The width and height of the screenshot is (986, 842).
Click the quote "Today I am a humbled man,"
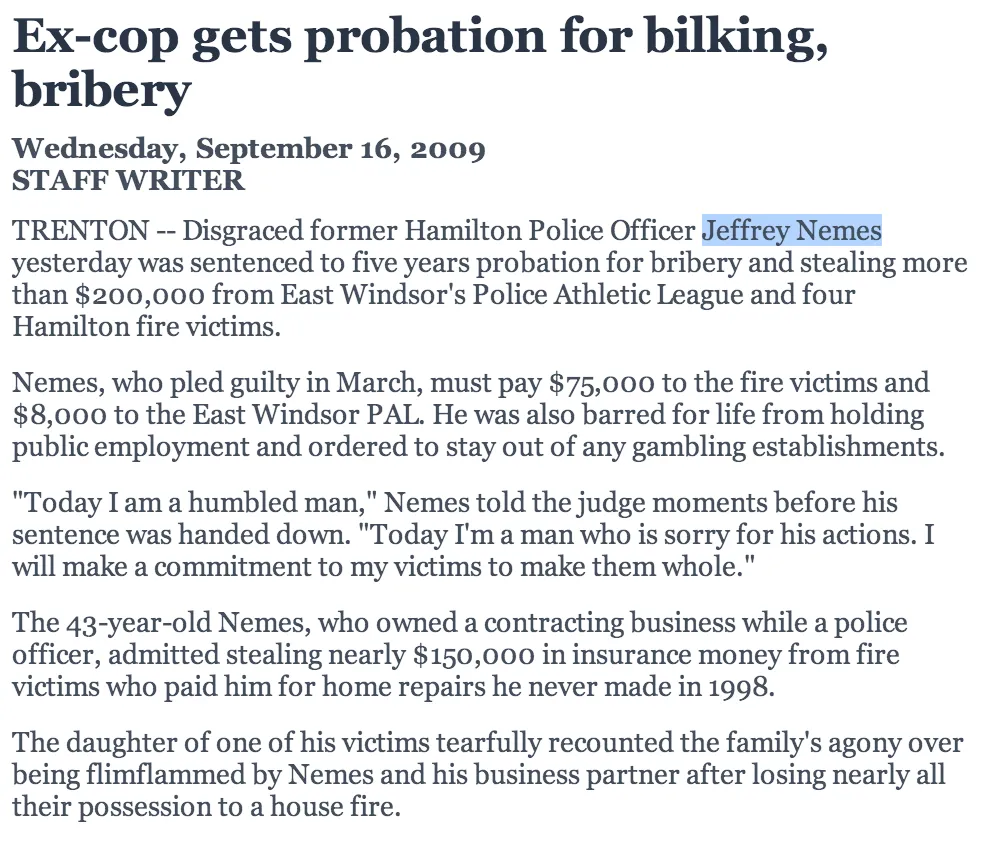(x=194, y=503)
